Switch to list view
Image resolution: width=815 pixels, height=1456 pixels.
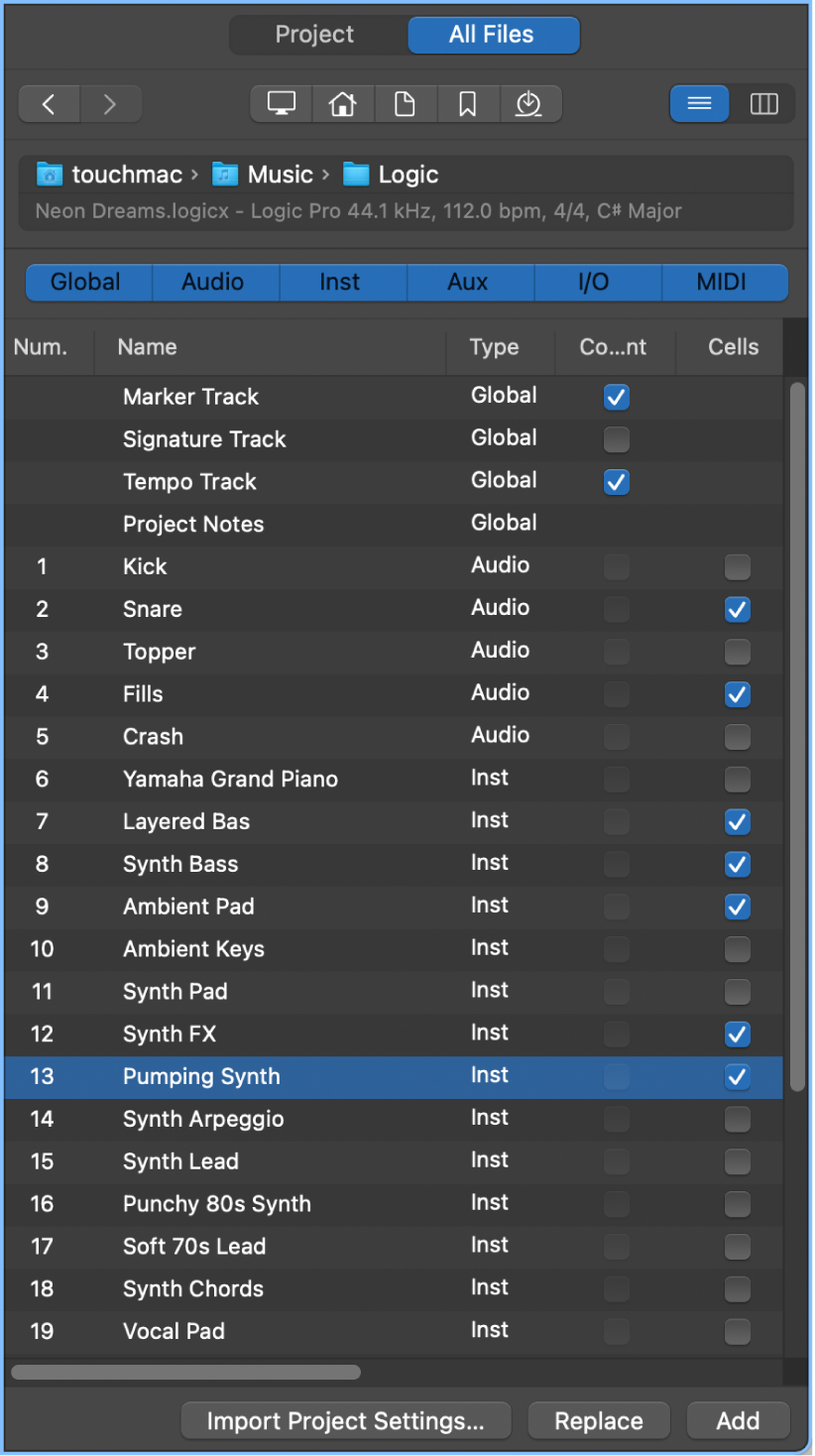click(699, 103)
